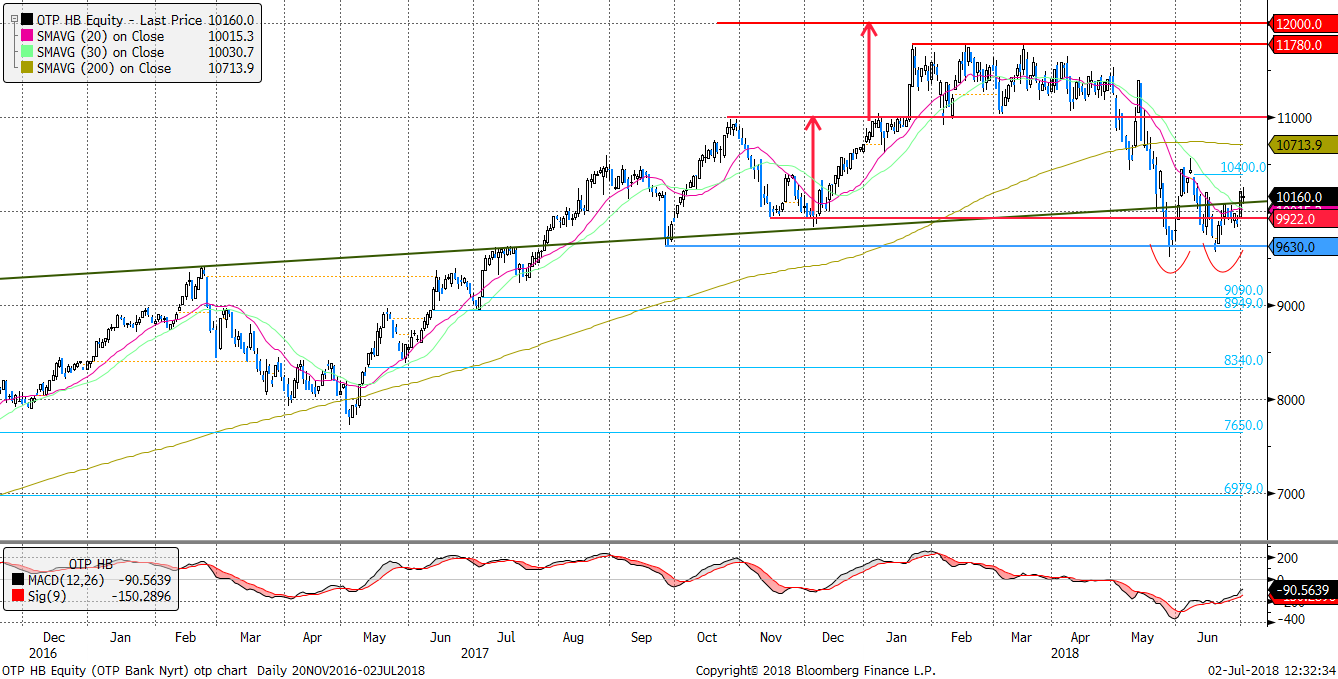Select the Sig(9) legend label
1338x679 pixels.
point(49,595)
